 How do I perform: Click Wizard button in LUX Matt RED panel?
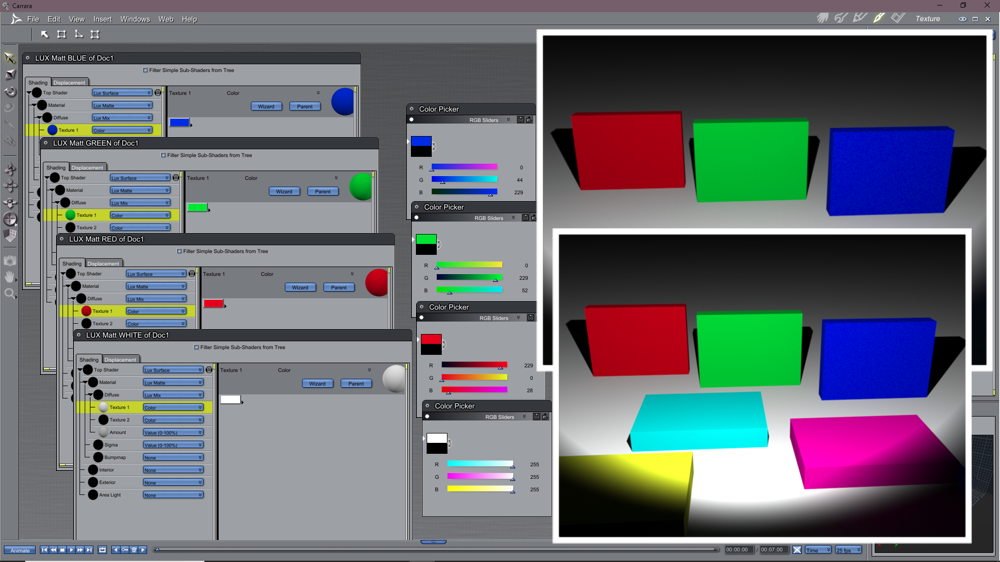coord(300,288)
